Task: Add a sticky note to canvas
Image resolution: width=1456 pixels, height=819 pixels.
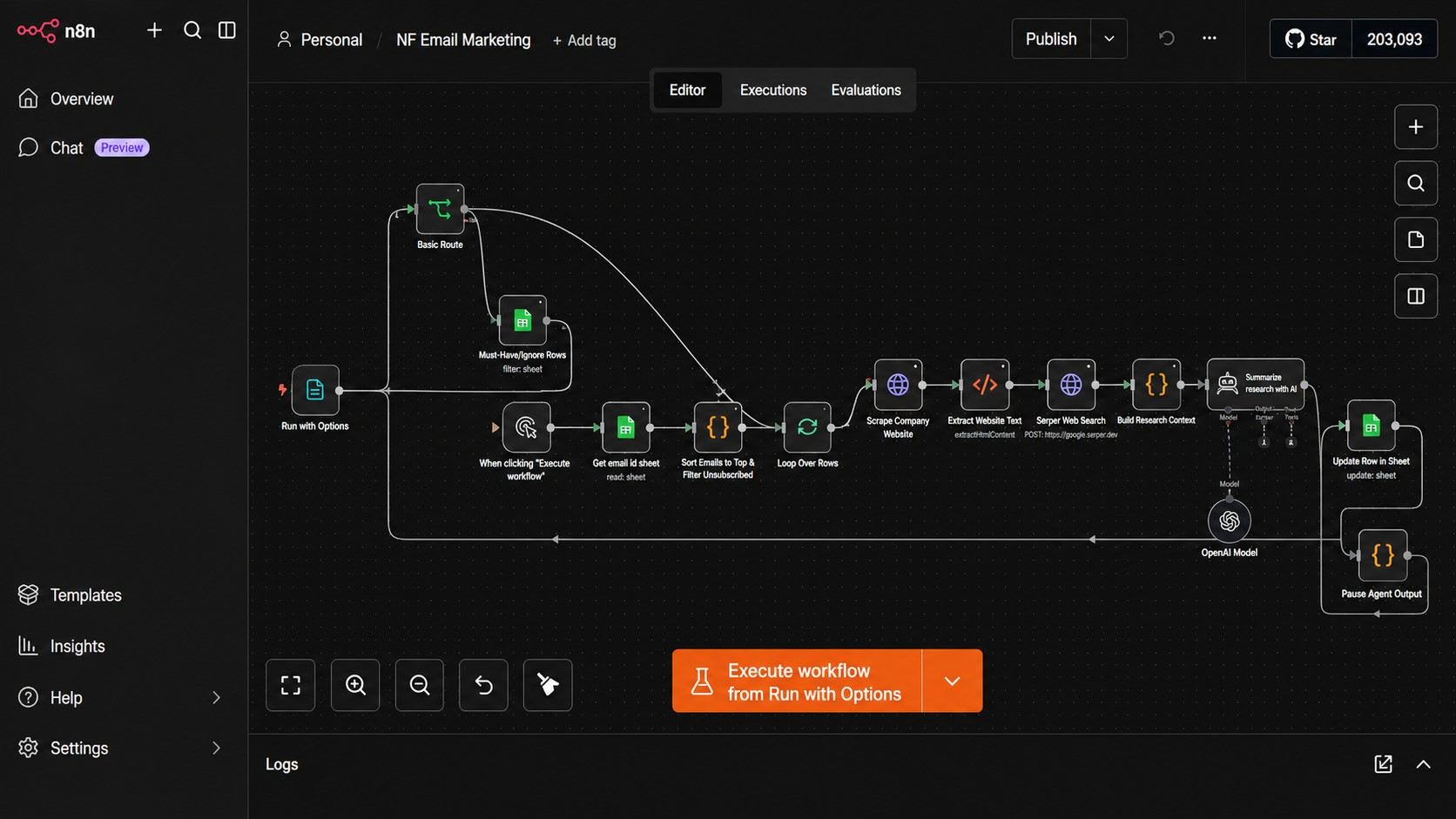Action: (1416, 240)
